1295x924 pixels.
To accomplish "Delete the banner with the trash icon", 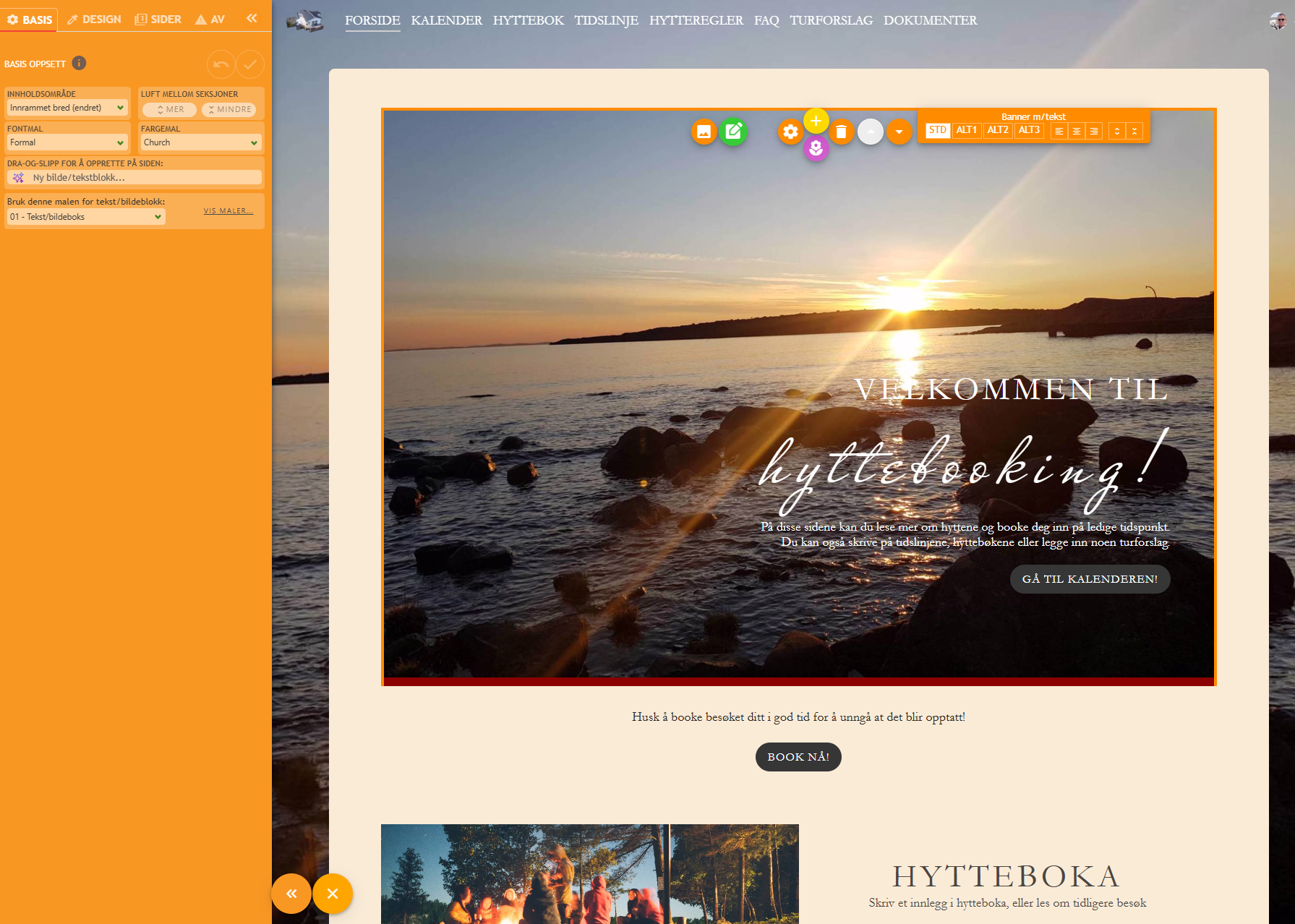I will point(841,132).
